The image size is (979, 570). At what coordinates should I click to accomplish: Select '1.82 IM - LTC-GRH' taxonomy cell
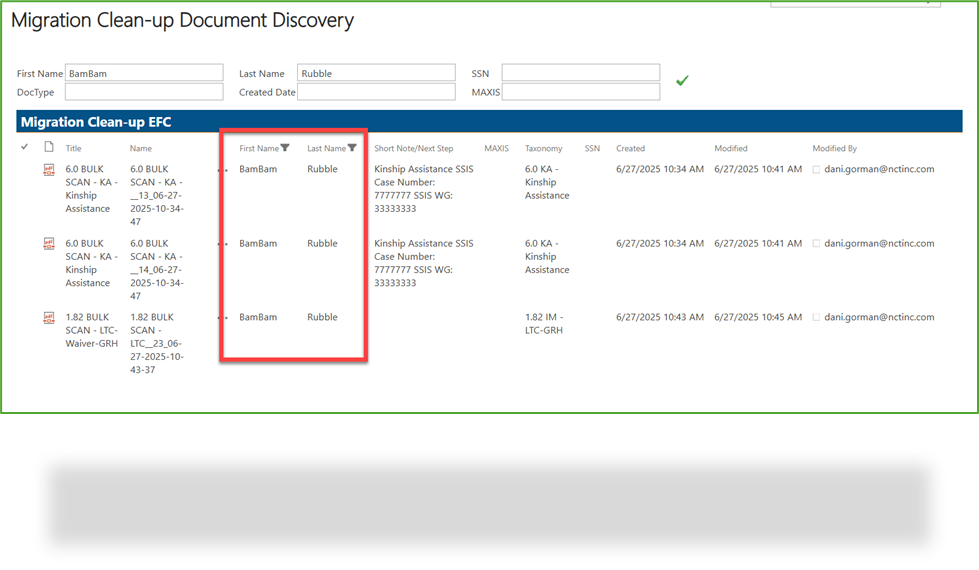[x=544, y=323]
